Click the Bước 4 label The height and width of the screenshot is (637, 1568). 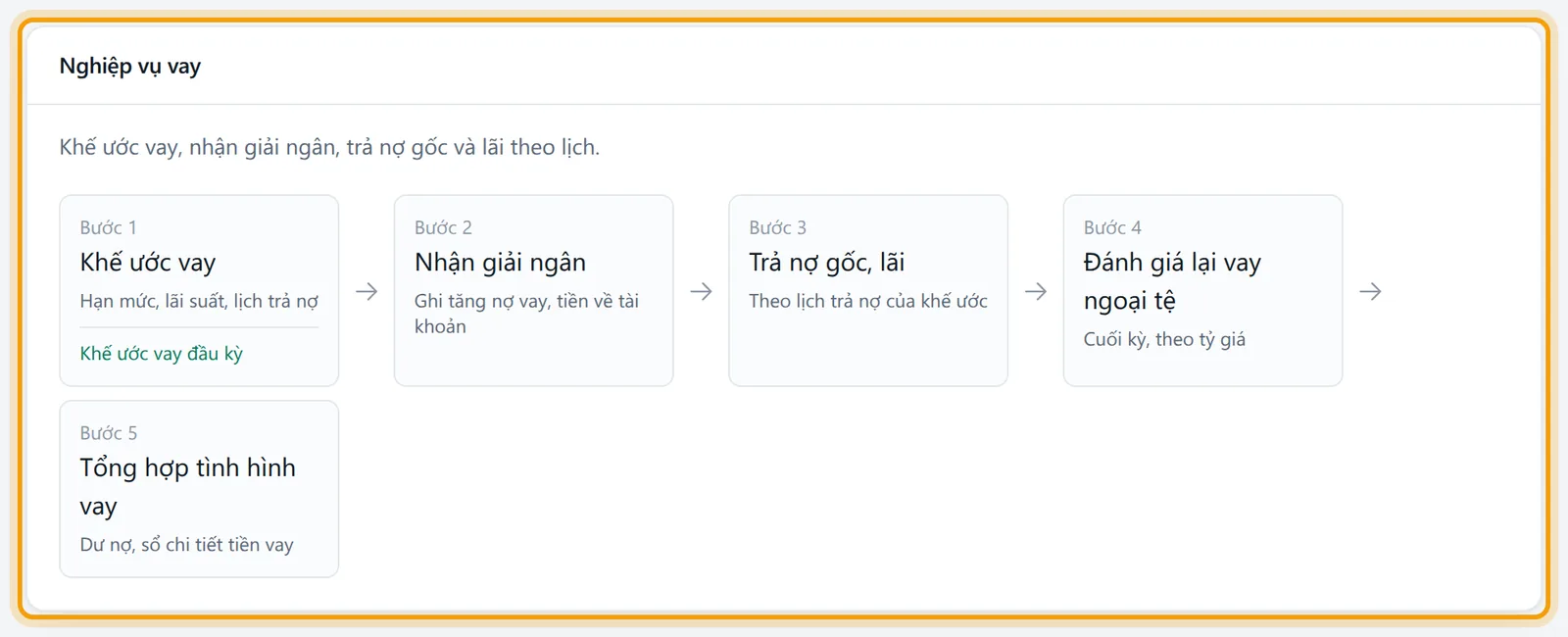[x=1112, y=227]
